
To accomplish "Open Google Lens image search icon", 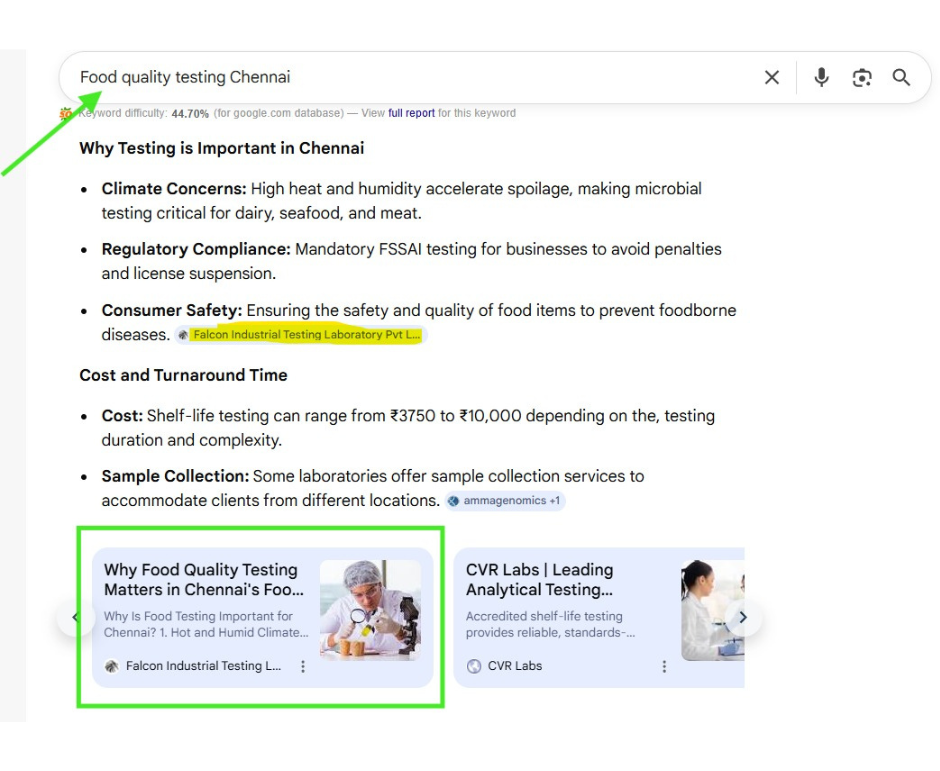I will pos(861,77).
